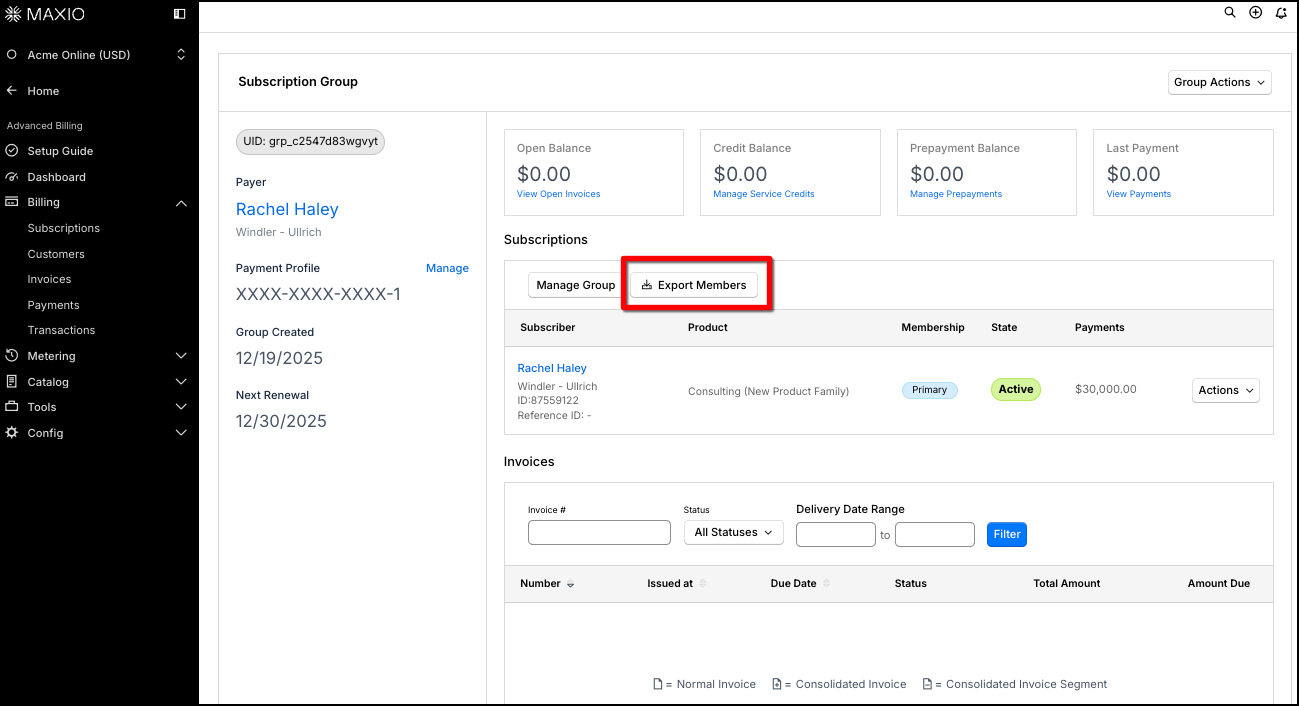Viewport: 1299px width, 706px height.
Task: Click the delivery date start field
Action: [836, 535]
